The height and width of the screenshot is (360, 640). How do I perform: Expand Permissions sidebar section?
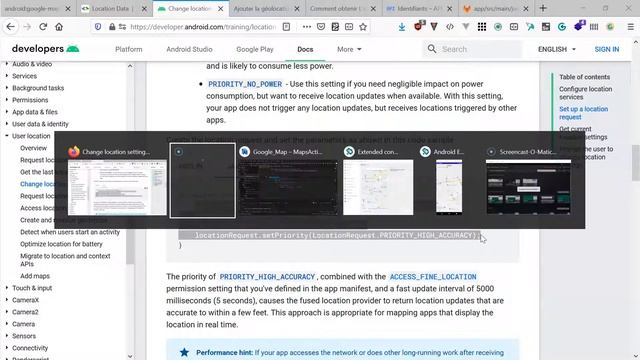(x=30, y=100)
